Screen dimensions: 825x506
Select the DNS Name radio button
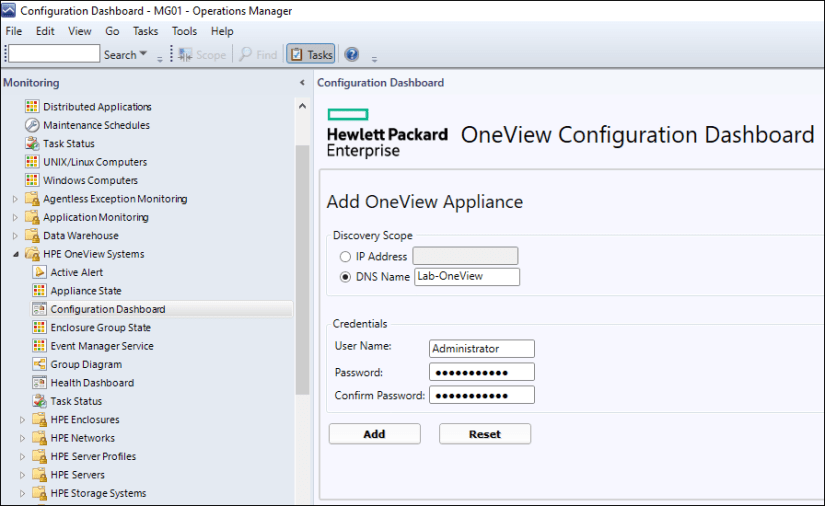tap(345, 277)
